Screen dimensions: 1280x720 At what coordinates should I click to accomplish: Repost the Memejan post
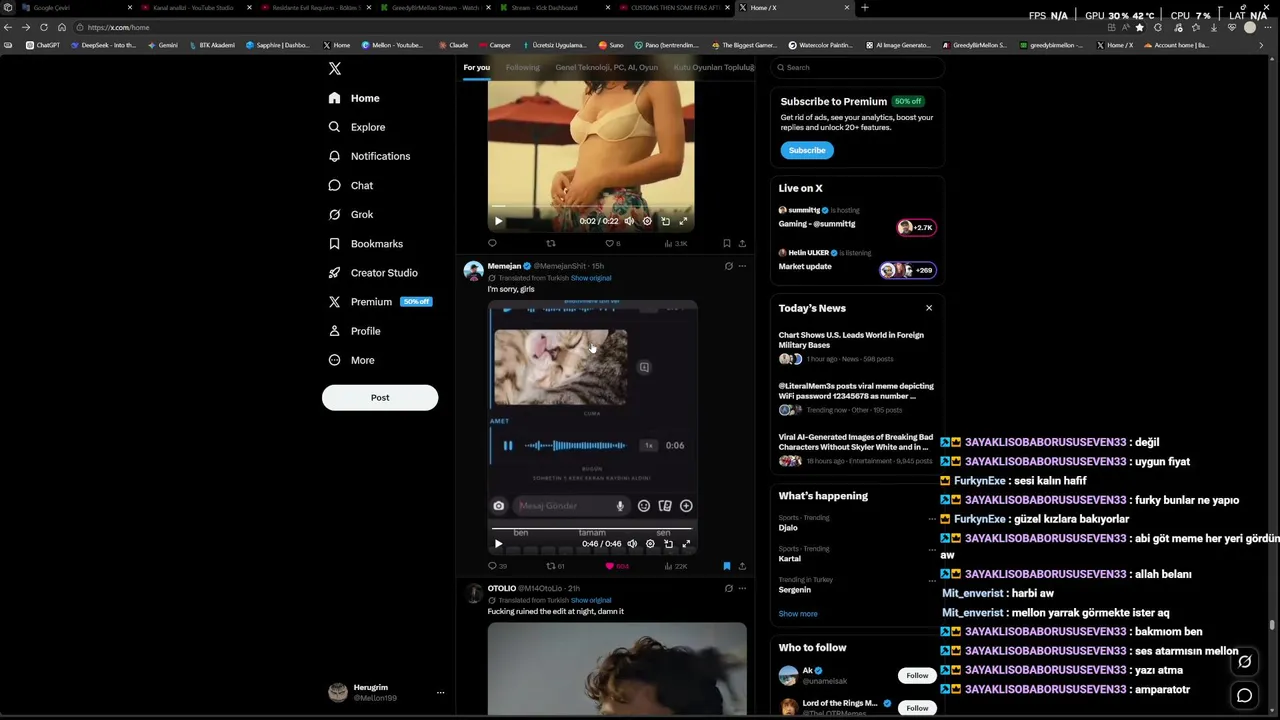click(555, 566)
